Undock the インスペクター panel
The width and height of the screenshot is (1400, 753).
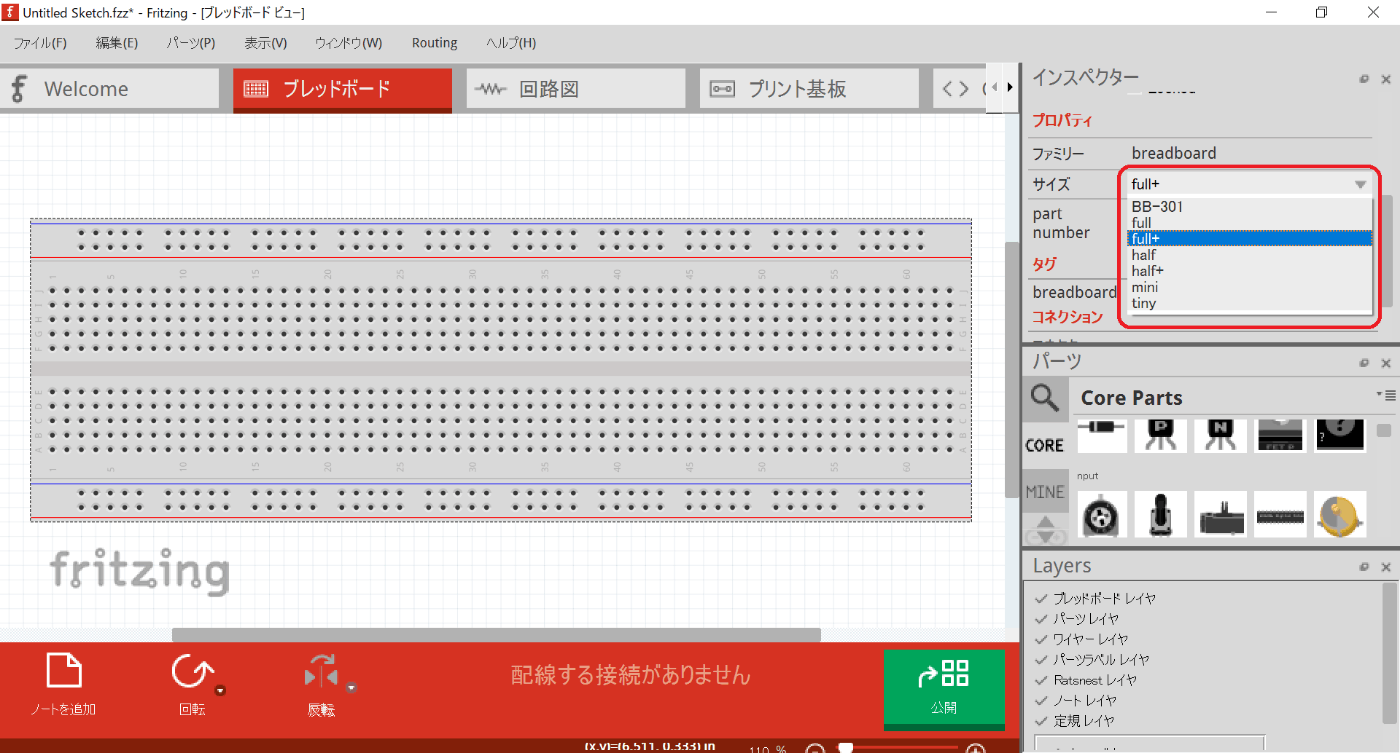click(x=1364, y=79)
